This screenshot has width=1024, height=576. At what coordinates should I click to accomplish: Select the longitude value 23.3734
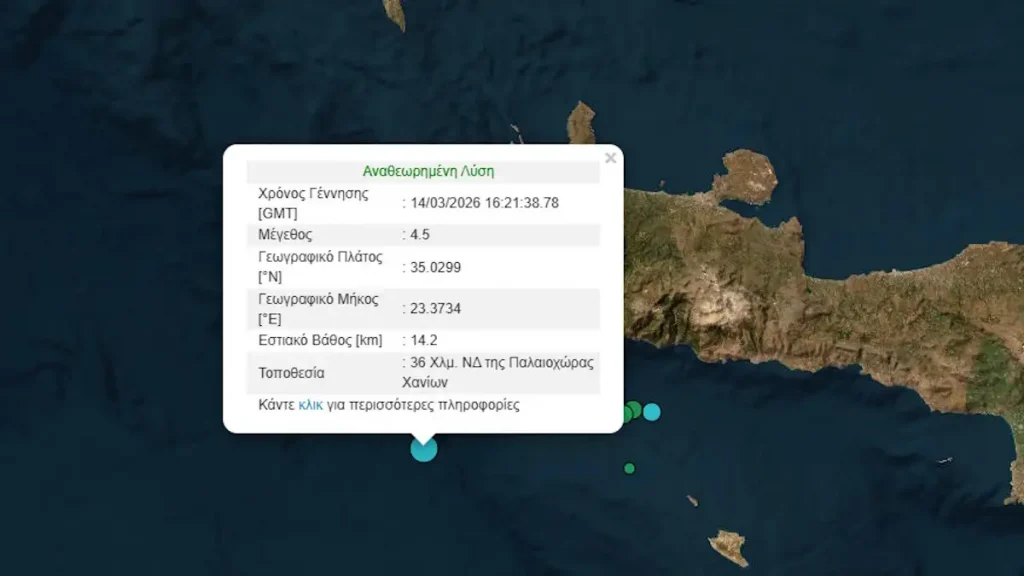point(434,309)
